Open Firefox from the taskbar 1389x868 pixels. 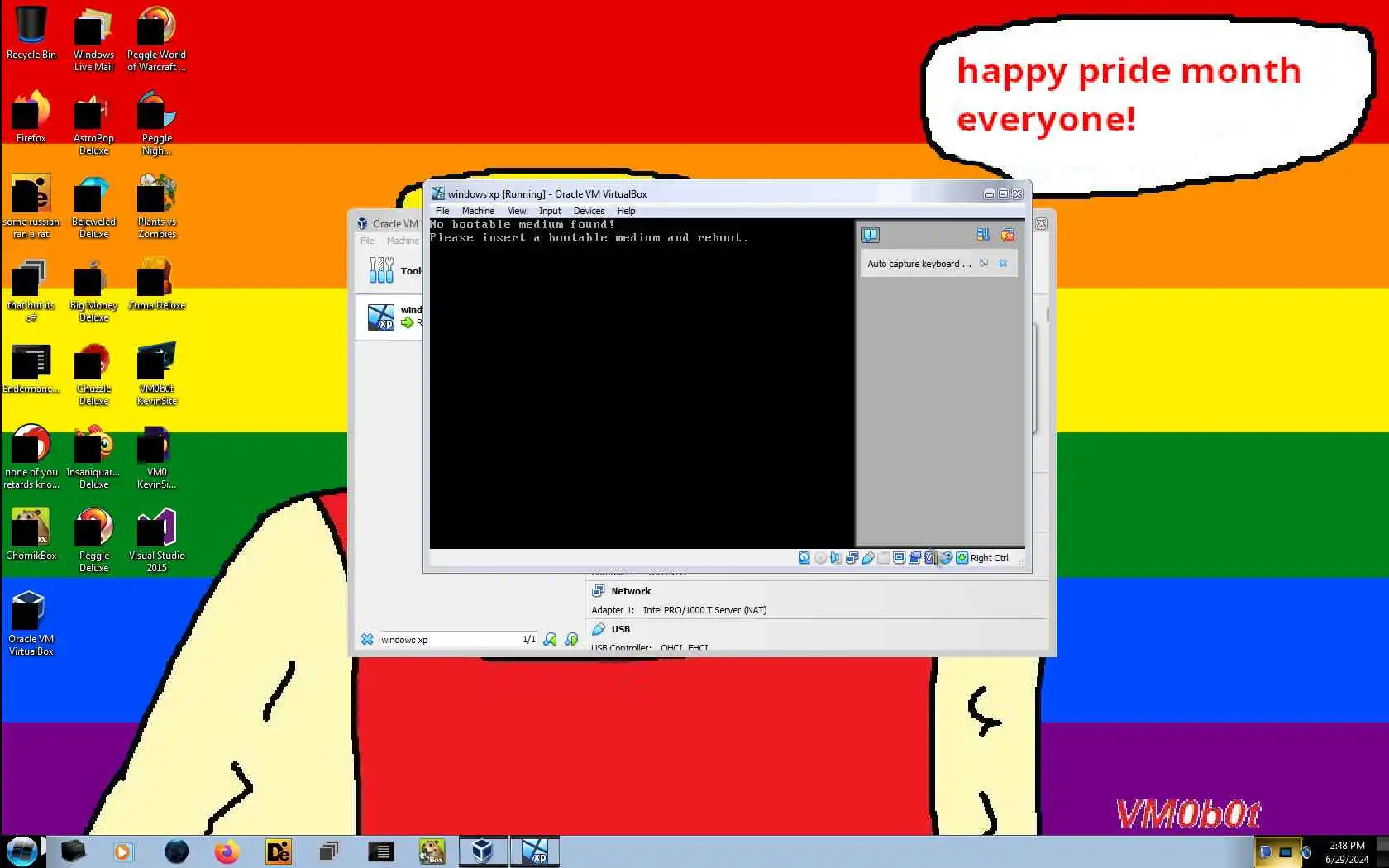click(x=227, y=851)
